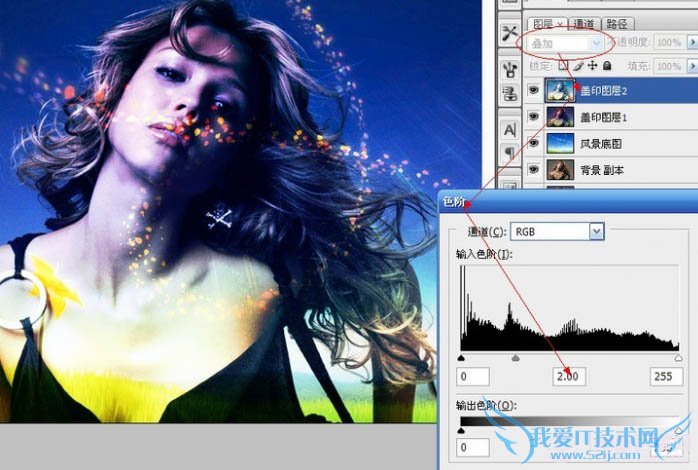Select 盖印图层2 layer thumbnail
This screenshot has height=470, width=698.
[560, 91]
